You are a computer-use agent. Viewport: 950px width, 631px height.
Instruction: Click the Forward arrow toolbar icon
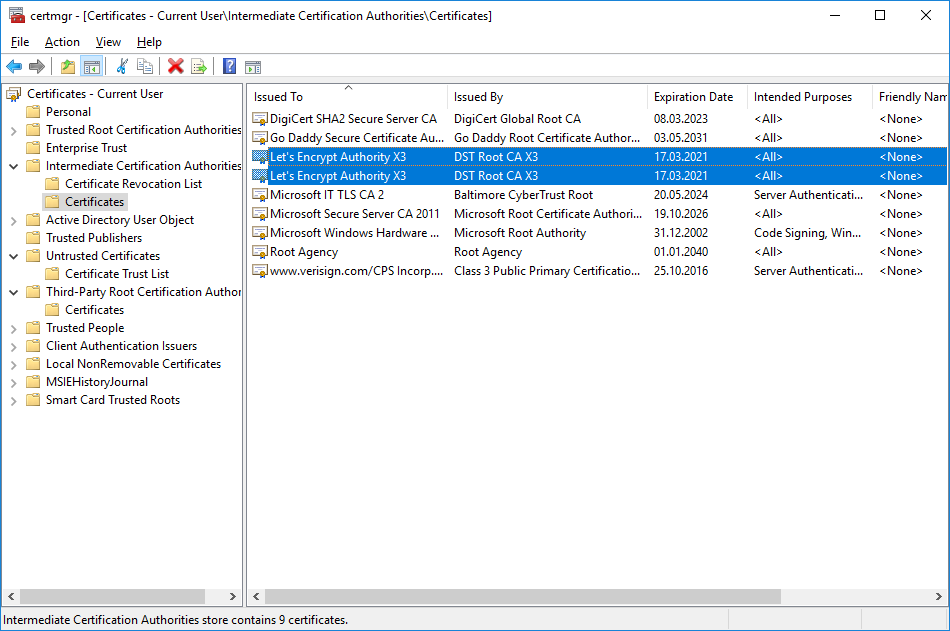(37, 67)
